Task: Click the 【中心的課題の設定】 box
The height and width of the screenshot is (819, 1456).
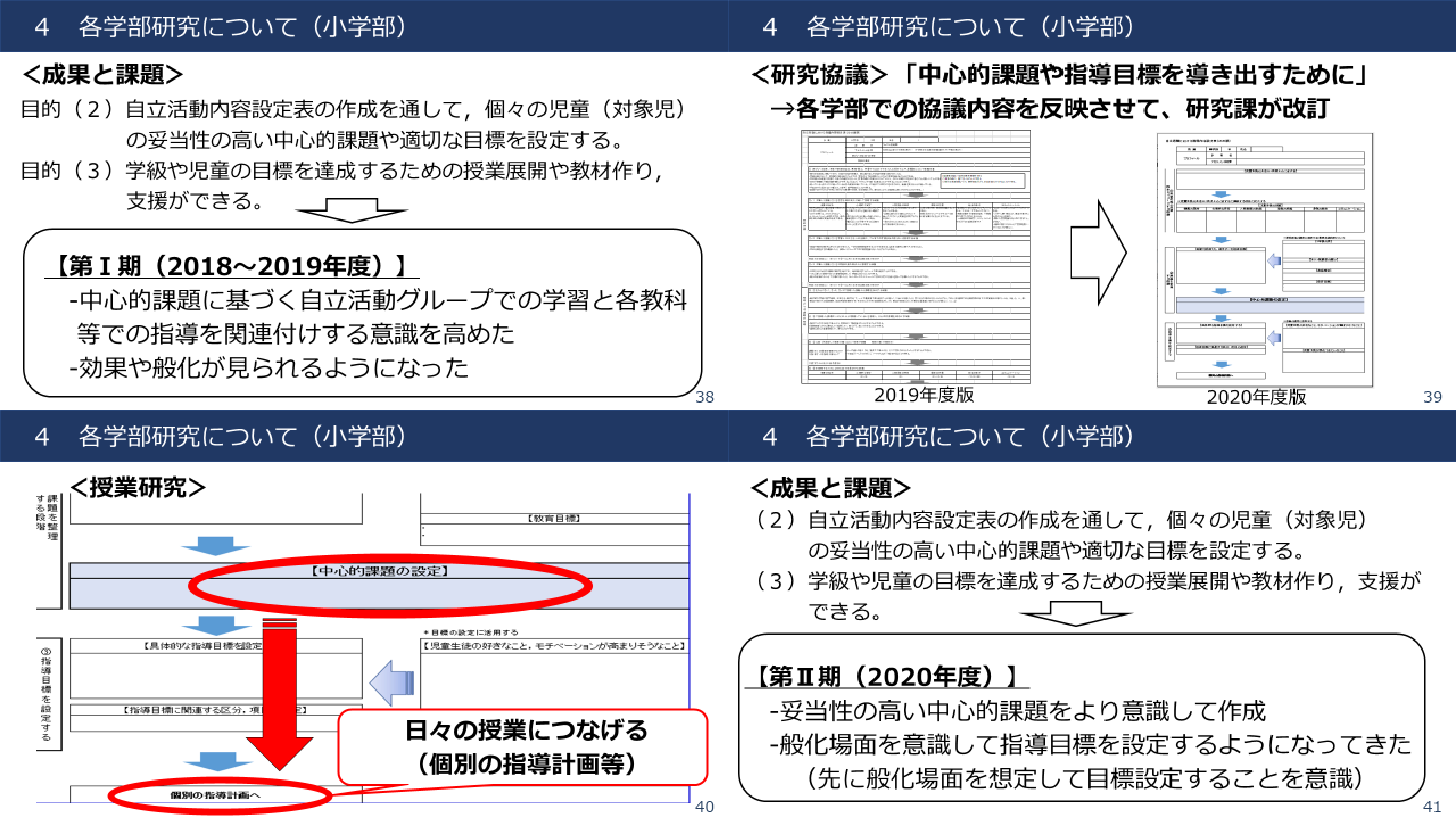Action: click(x=379, y=586)
